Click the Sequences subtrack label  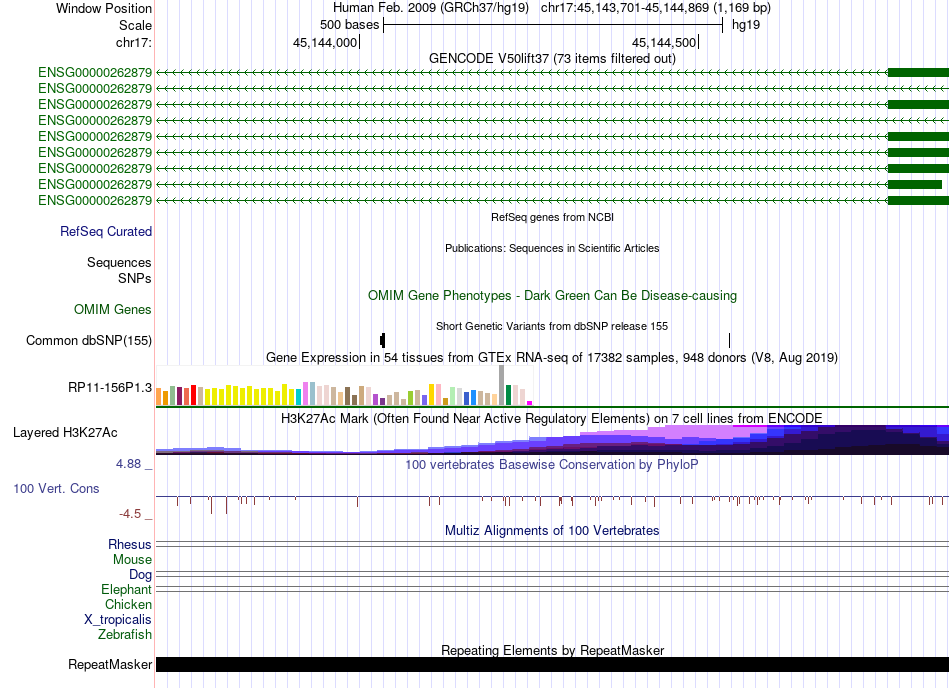[119, 262]
